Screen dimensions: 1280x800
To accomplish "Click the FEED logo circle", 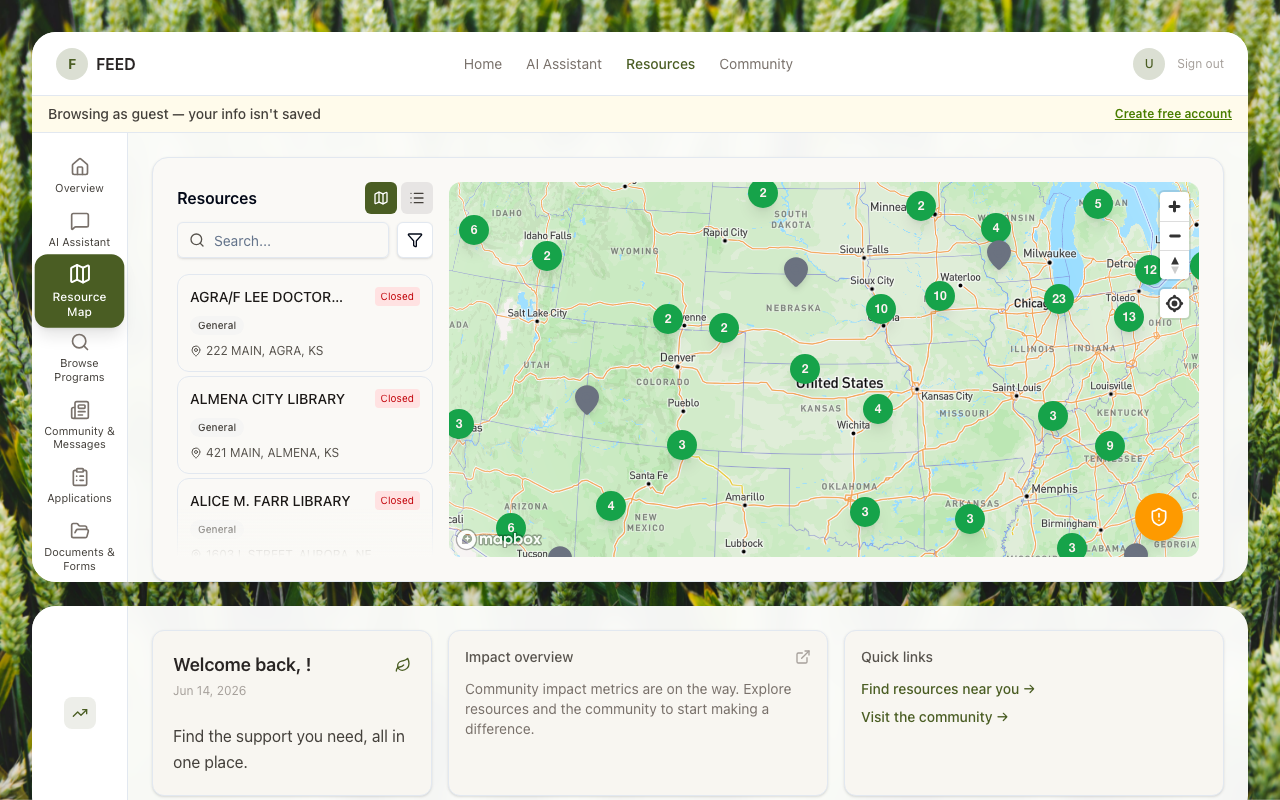I will point(72,64).
